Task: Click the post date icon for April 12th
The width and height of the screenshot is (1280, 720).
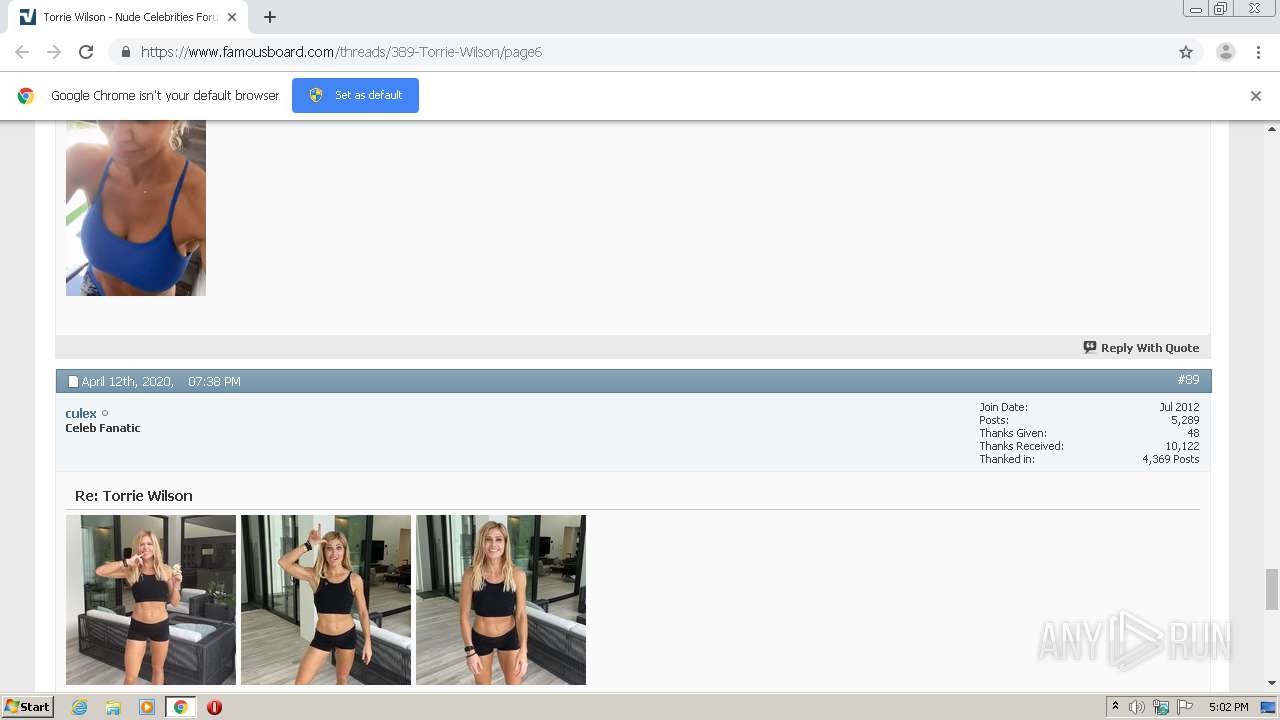Action: (73, 381)
